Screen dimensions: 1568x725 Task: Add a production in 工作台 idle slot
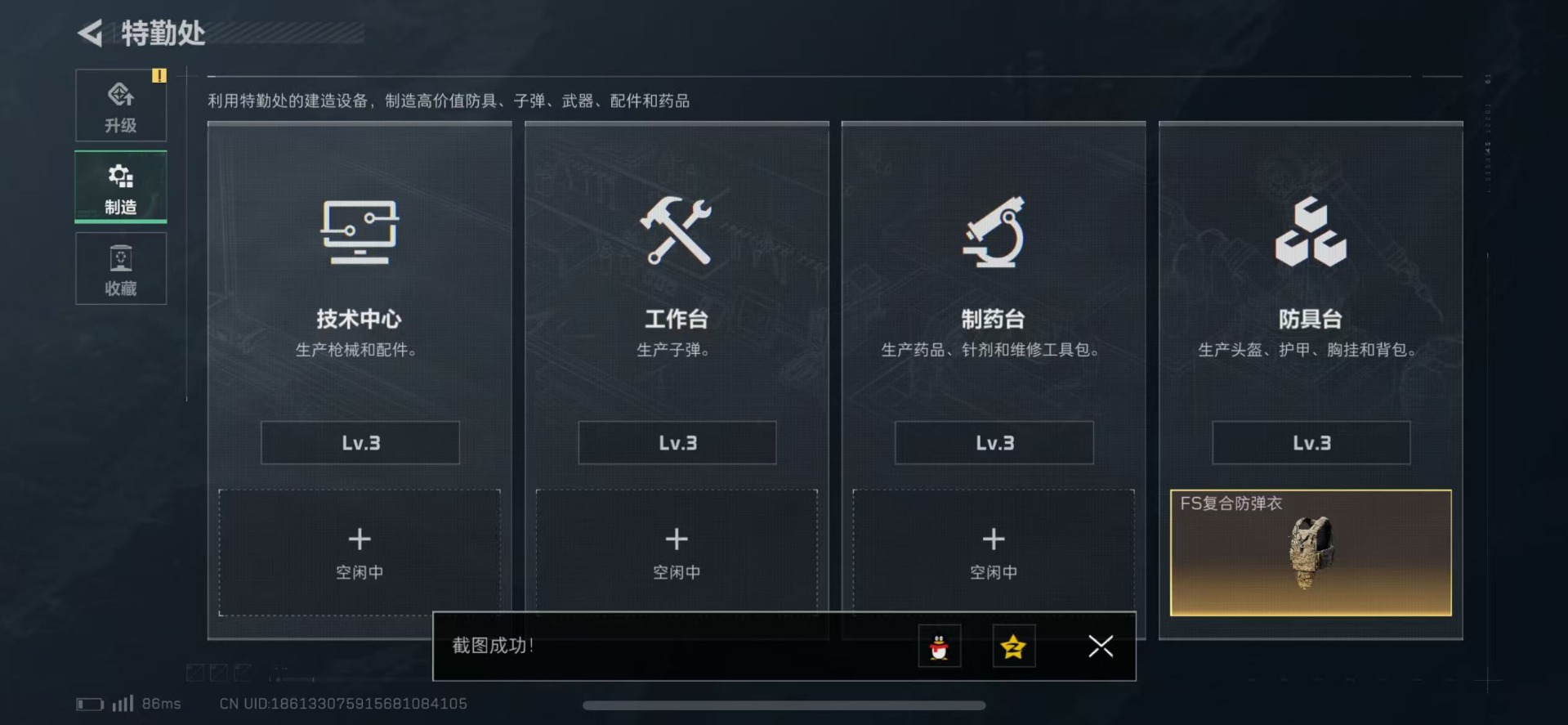pos(677,550)
